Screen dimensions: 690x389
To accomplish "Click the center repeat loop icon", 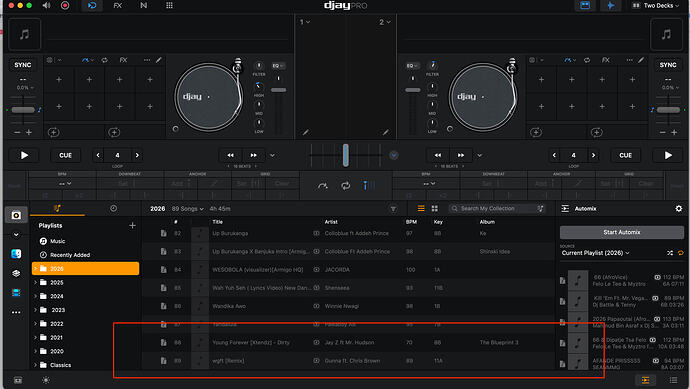I will pos(345,186).
